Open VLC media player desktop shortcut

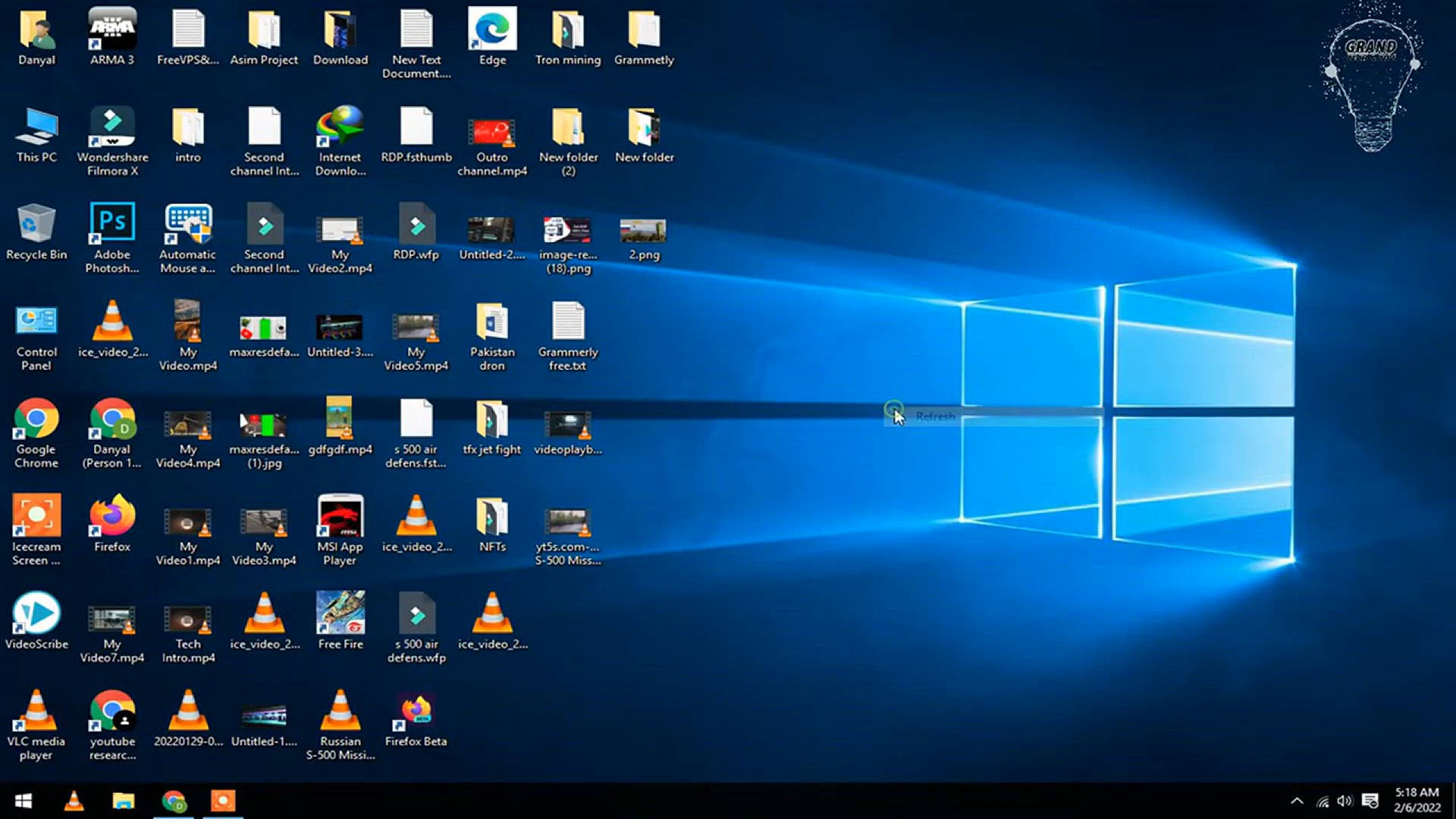[36, 725]
